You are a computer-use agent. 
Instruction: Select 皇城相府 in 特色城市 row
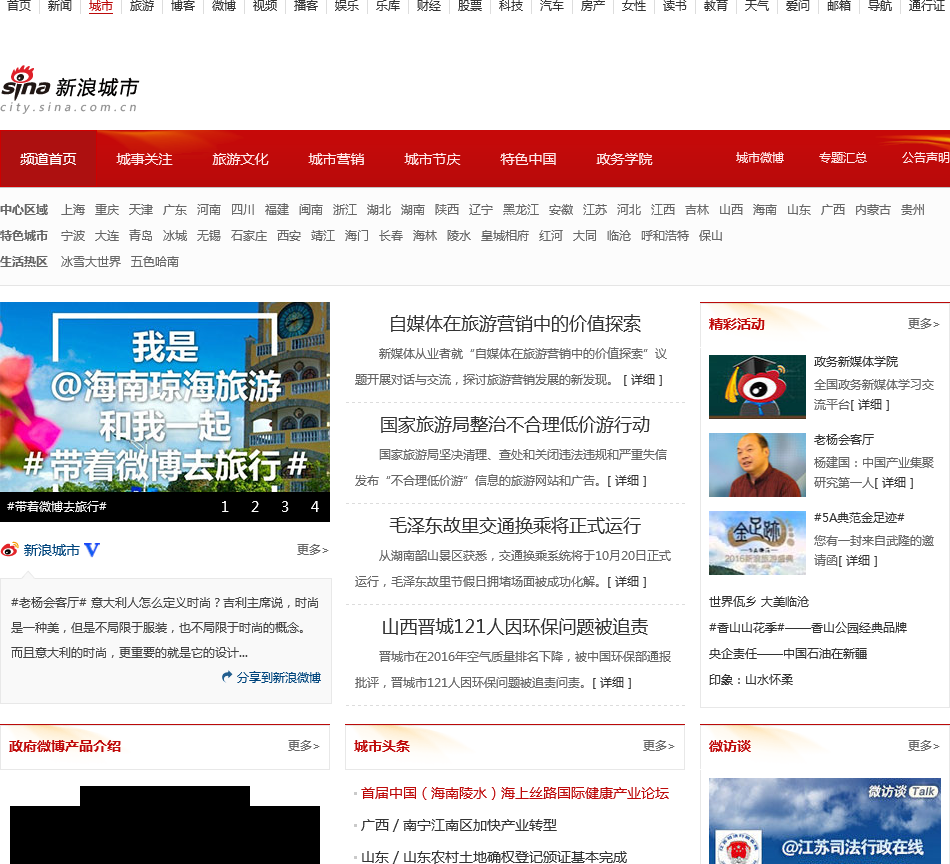(505, 236)
